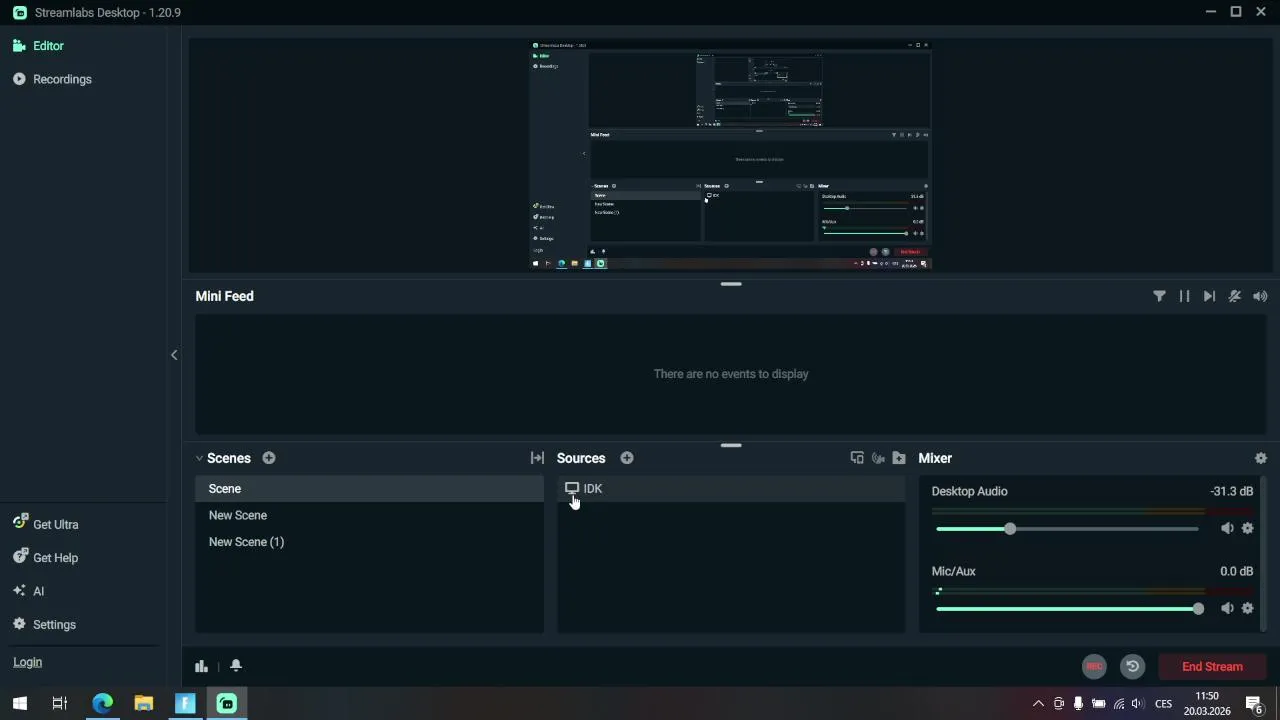Collapse the left sidebar with the chevron

[174, 355]
